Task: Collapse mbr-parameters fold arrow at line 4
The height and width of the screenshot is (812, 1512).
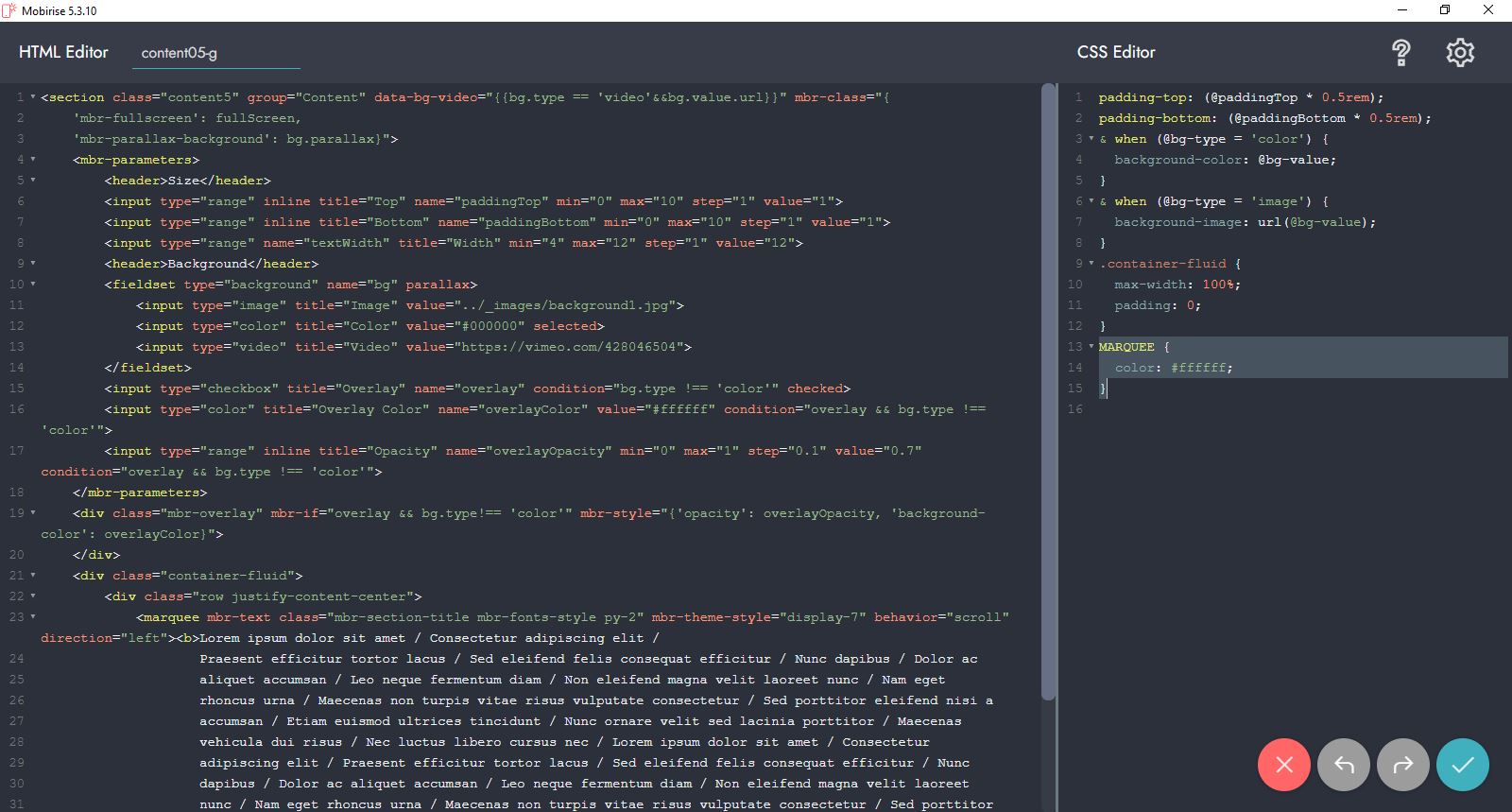Action: [x=33, y=160]
